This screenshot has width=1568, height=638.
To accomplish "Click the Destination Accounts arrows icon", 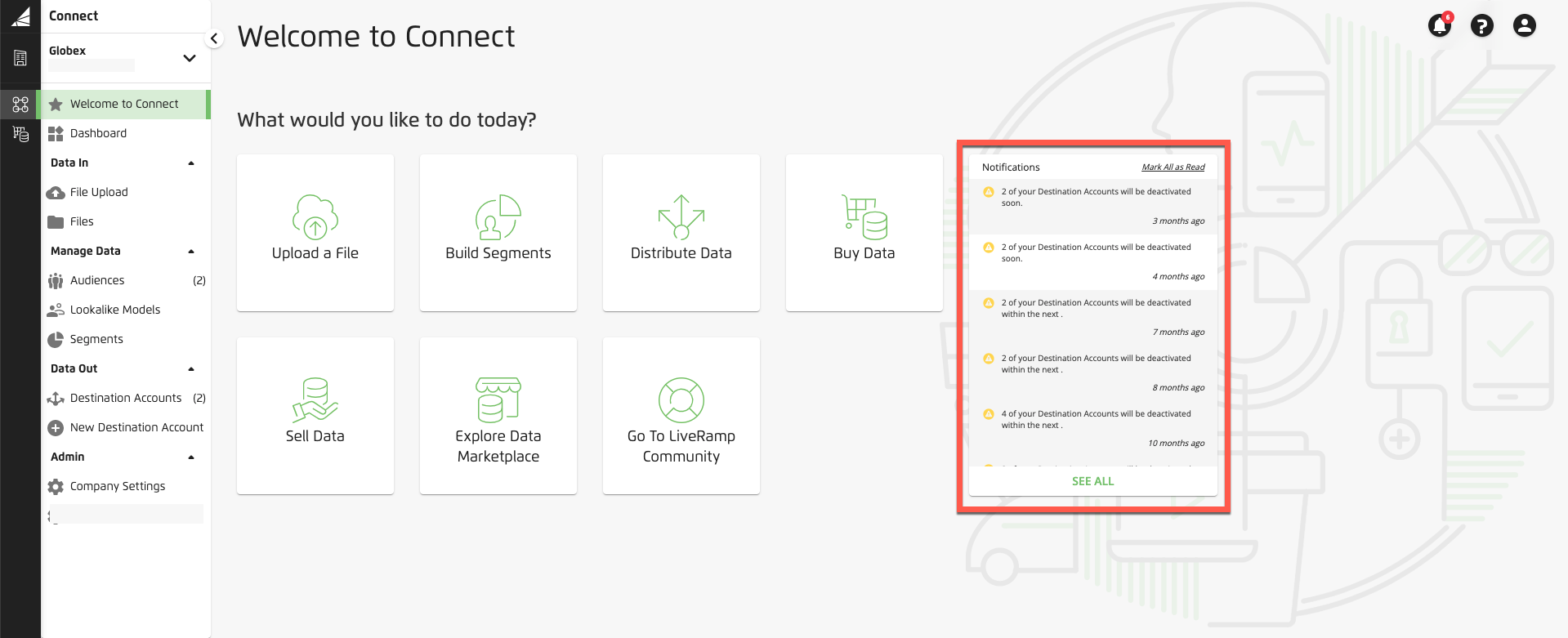I will pos(56,398).
